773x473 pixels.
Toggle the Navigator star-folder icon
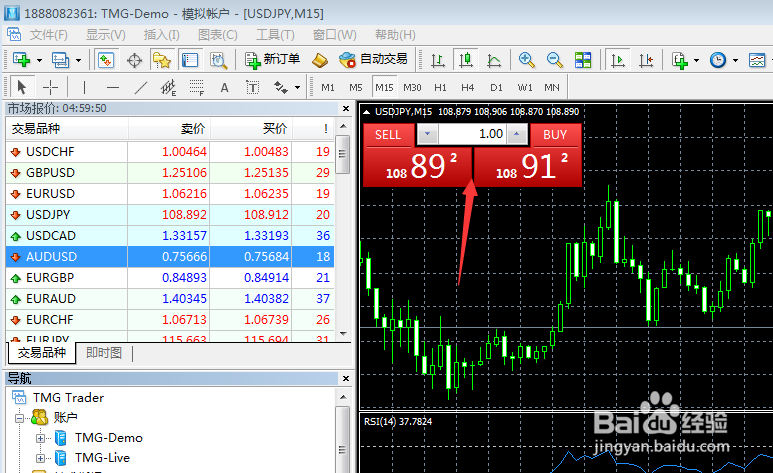(x=162, y=60)
